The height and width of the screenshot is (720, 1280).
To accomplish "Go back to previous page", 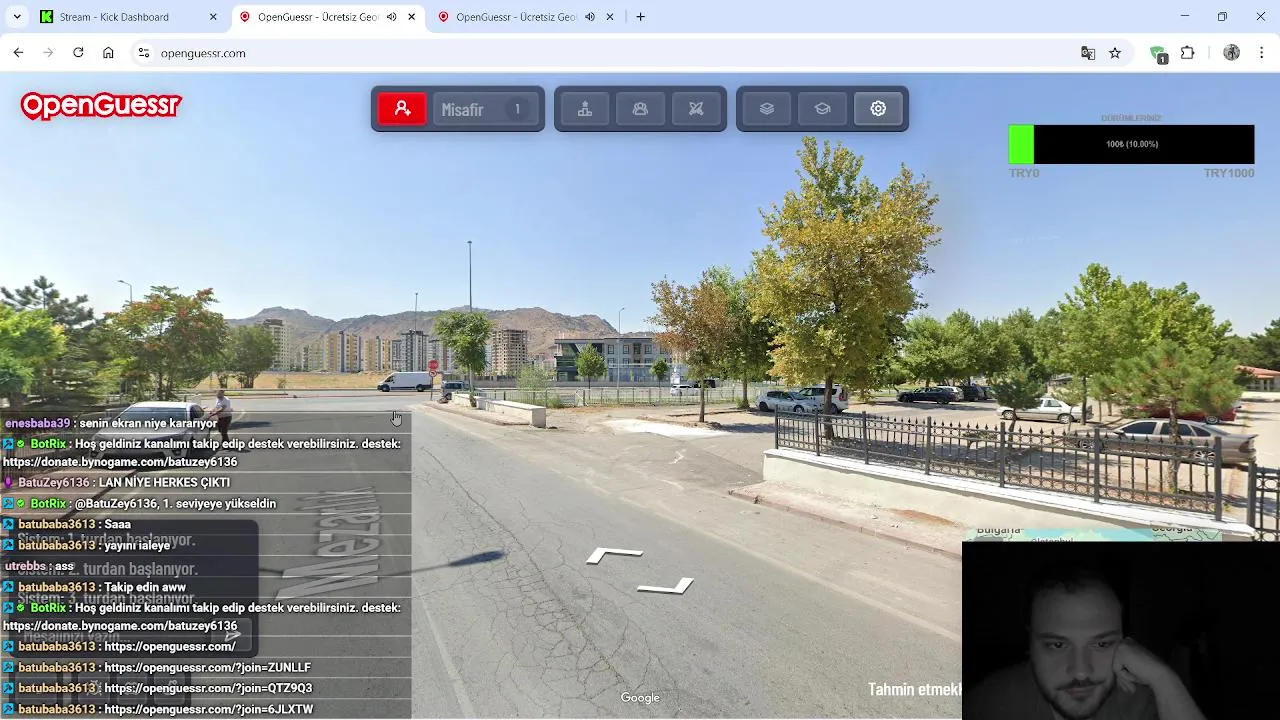I will [18, 53].
